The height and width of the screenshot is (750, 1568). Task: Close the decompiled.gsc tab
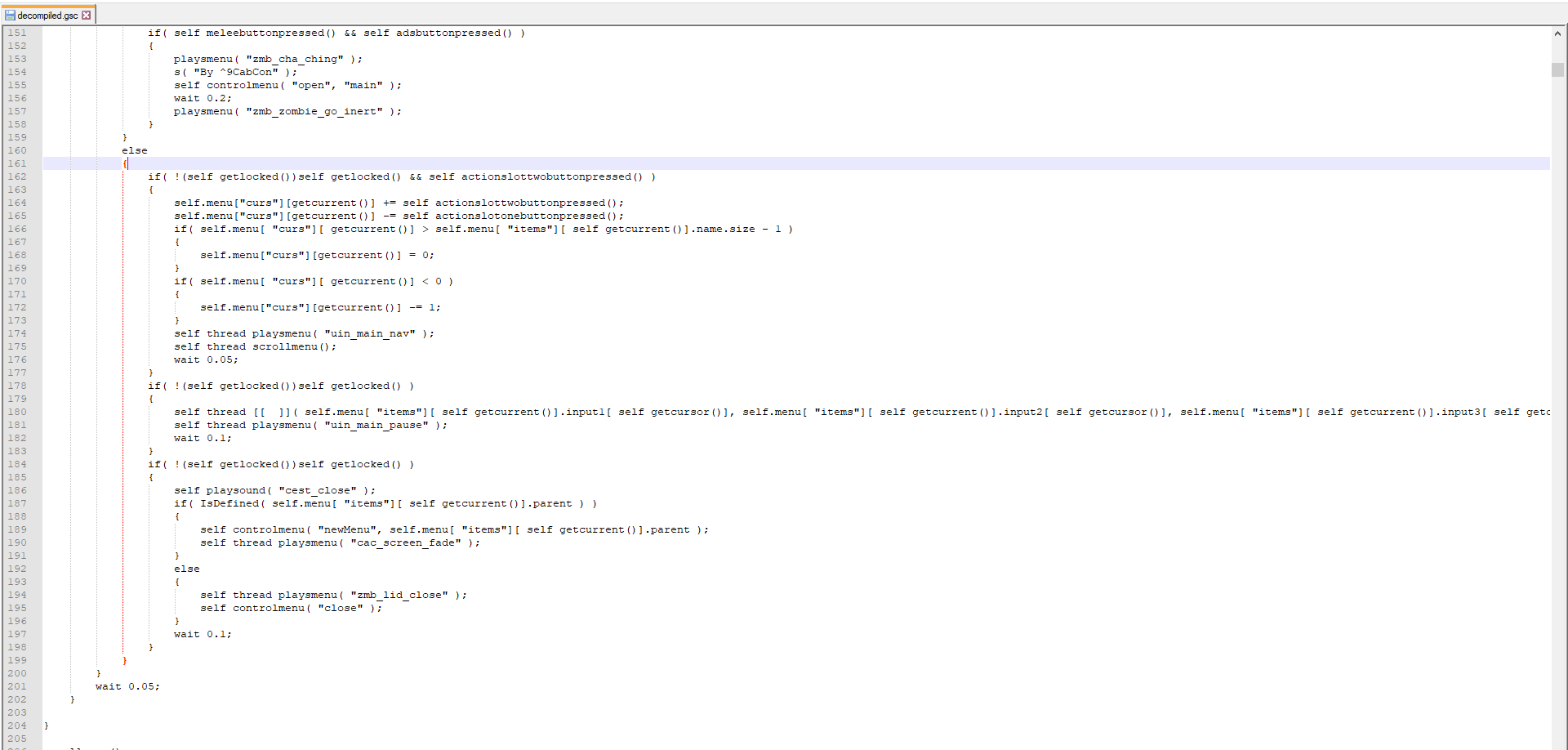point(87,16)
